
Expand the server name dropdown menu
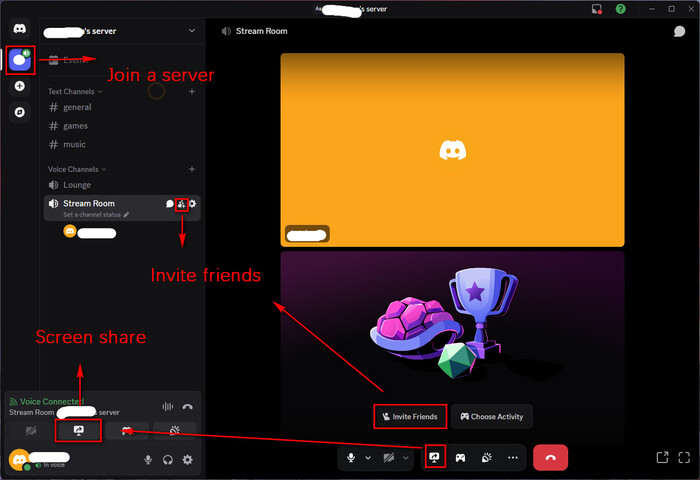[192, 31]
